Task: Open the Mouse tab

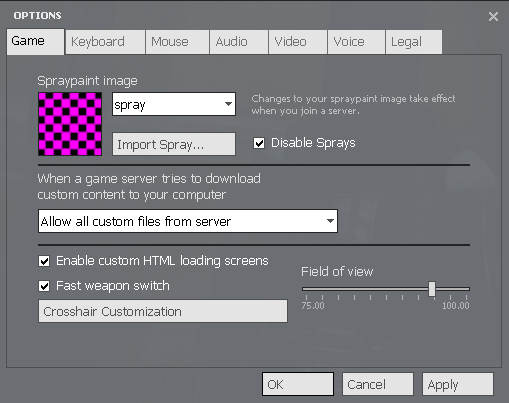Action: click(x=177, y=42)
